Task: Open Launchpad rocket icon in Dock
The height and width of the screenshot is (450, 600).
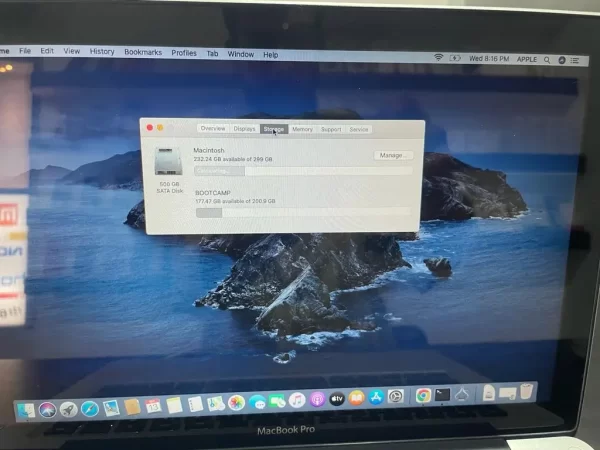Action: (69, 409)
